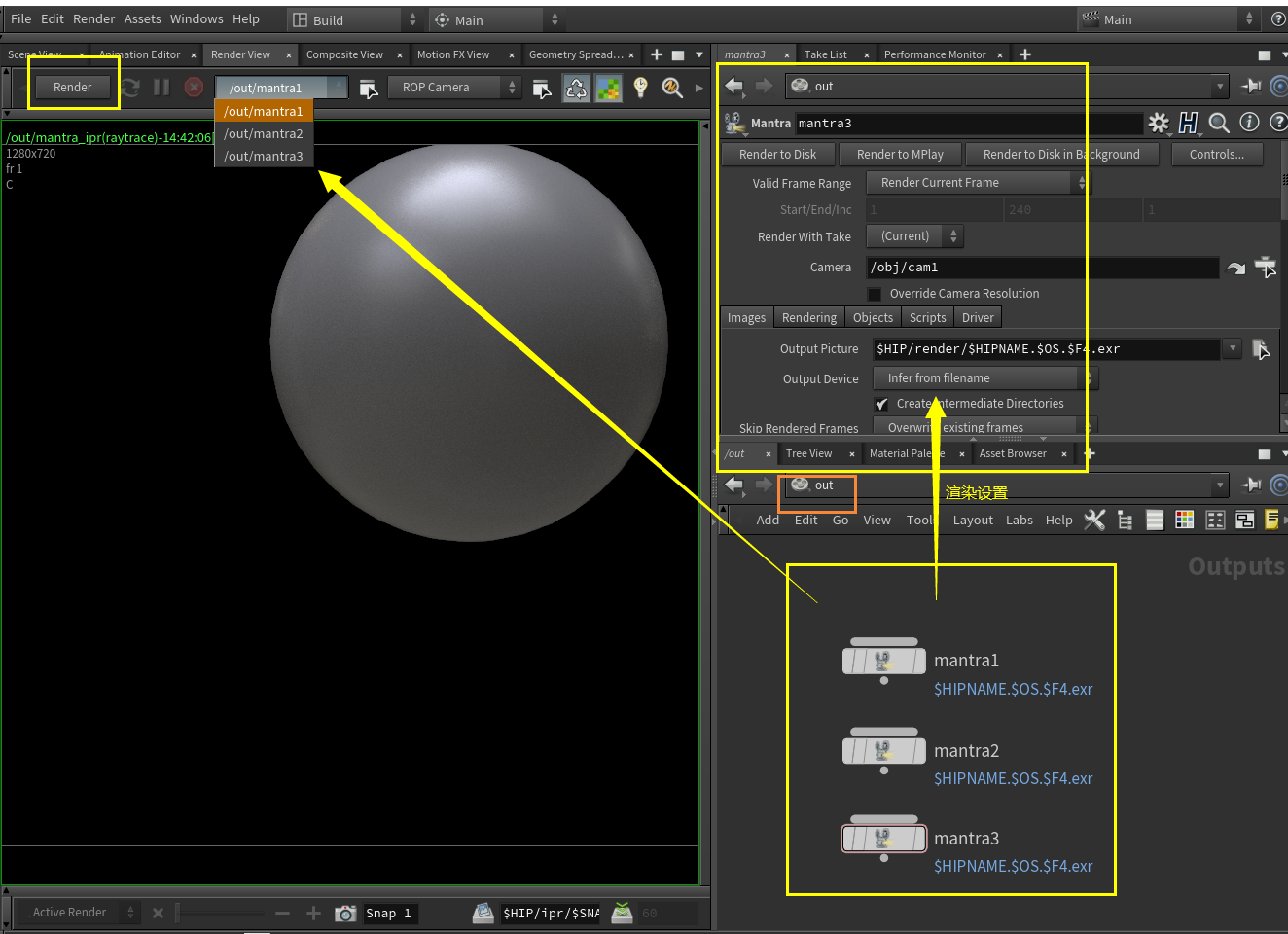Enable Override Camera Resolution checkbox
The image size is (1288, 934).
coord(875,294)
